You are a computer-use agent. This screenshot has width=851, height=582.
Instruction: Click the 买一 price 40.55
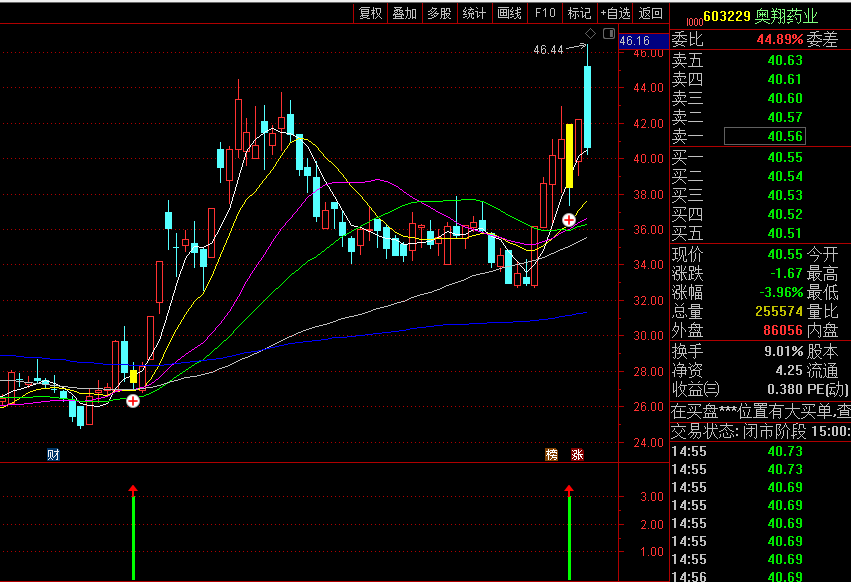(x=785, y=157)
